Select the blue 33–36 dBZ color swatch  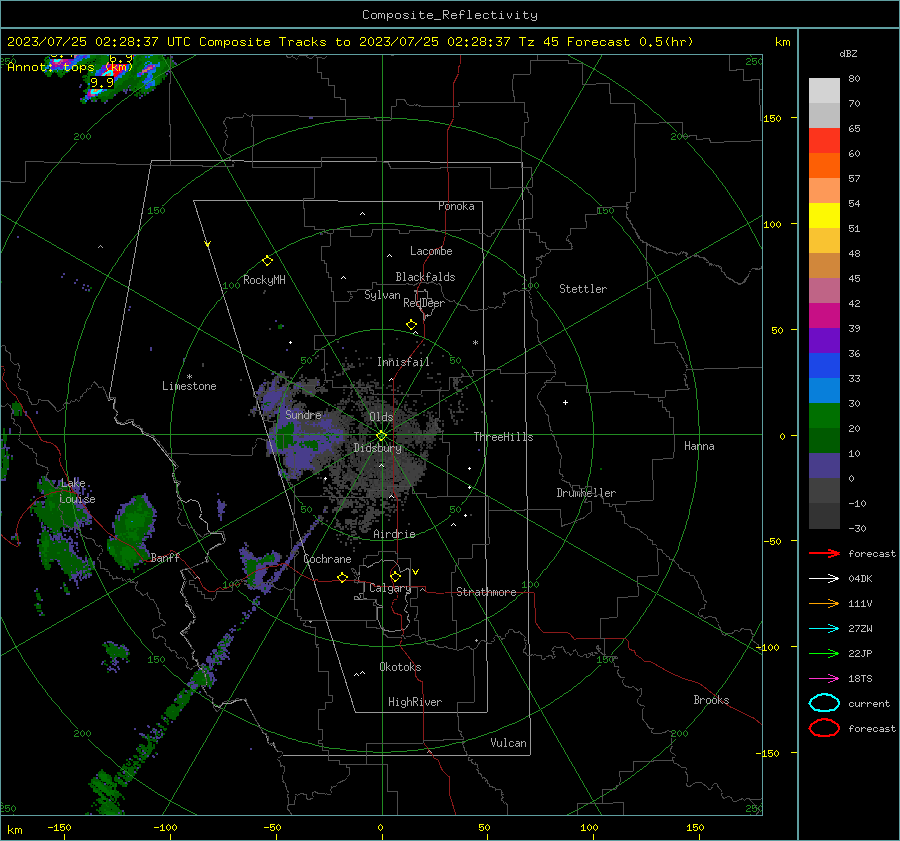824,366
